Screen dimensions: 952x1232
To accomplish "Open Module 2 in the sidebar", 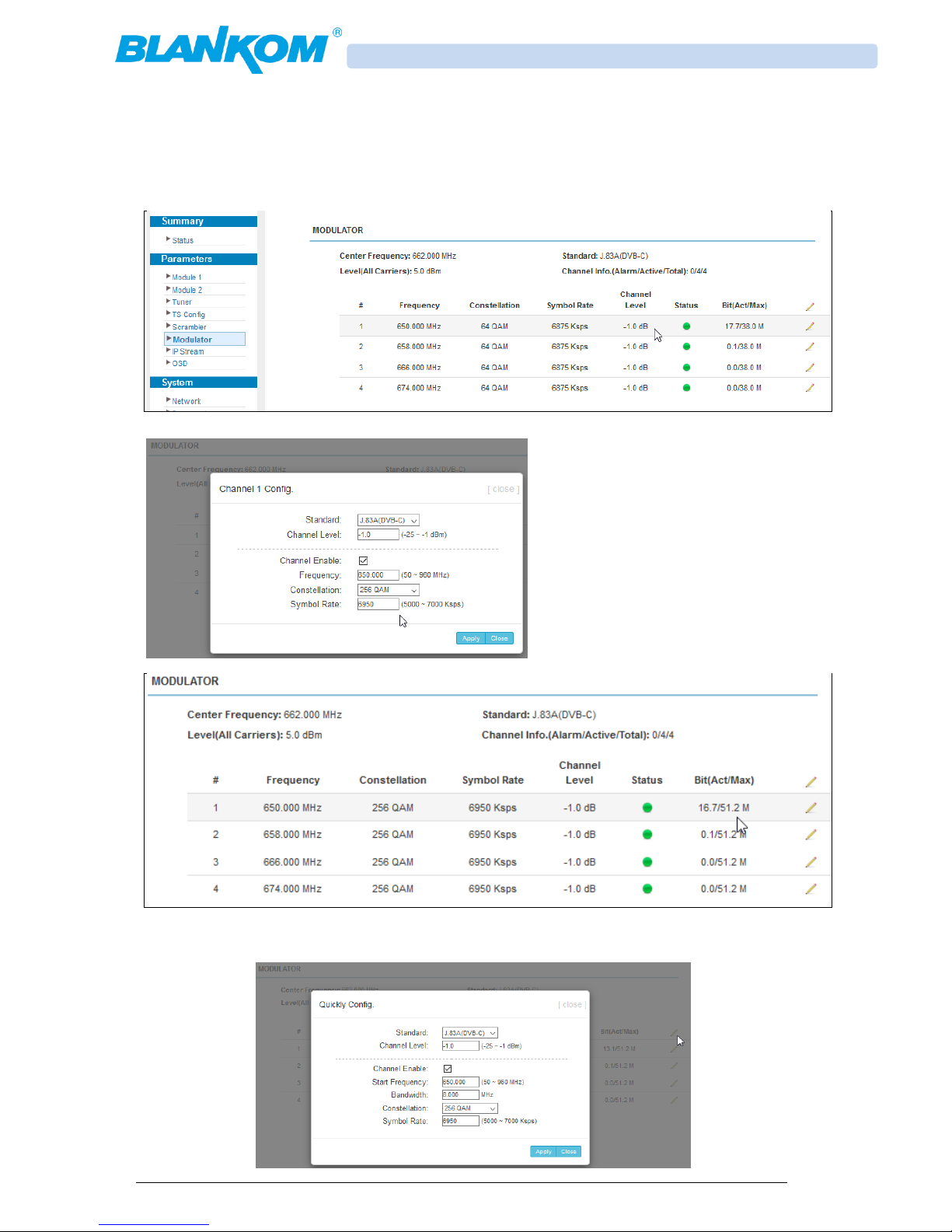I will tap(187, 290).
